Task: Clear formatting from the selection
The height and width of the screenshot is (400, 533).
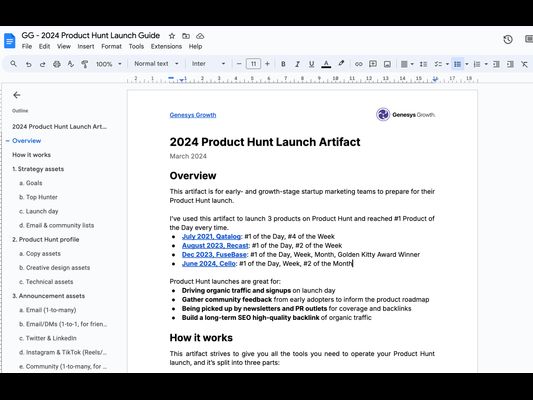Action: [525, 64]
